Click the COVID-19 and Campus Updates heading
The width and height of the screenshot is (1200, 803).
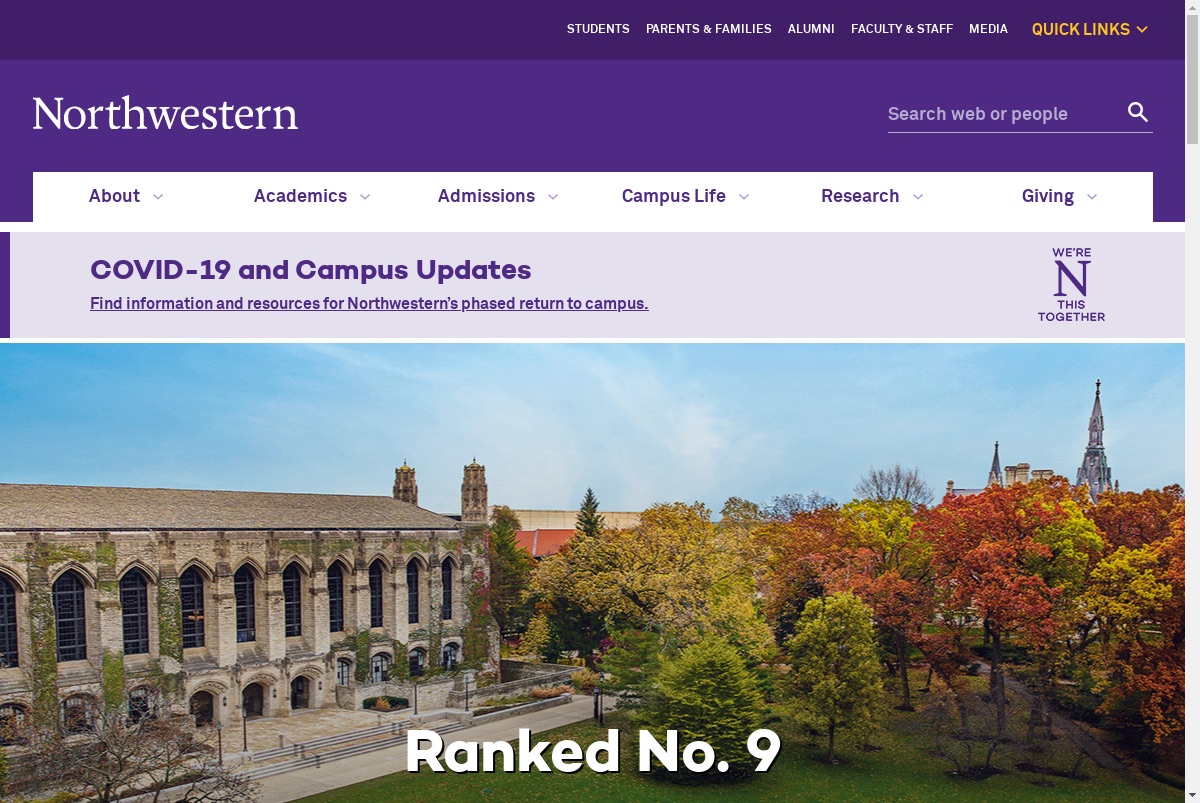click(311, 270)
